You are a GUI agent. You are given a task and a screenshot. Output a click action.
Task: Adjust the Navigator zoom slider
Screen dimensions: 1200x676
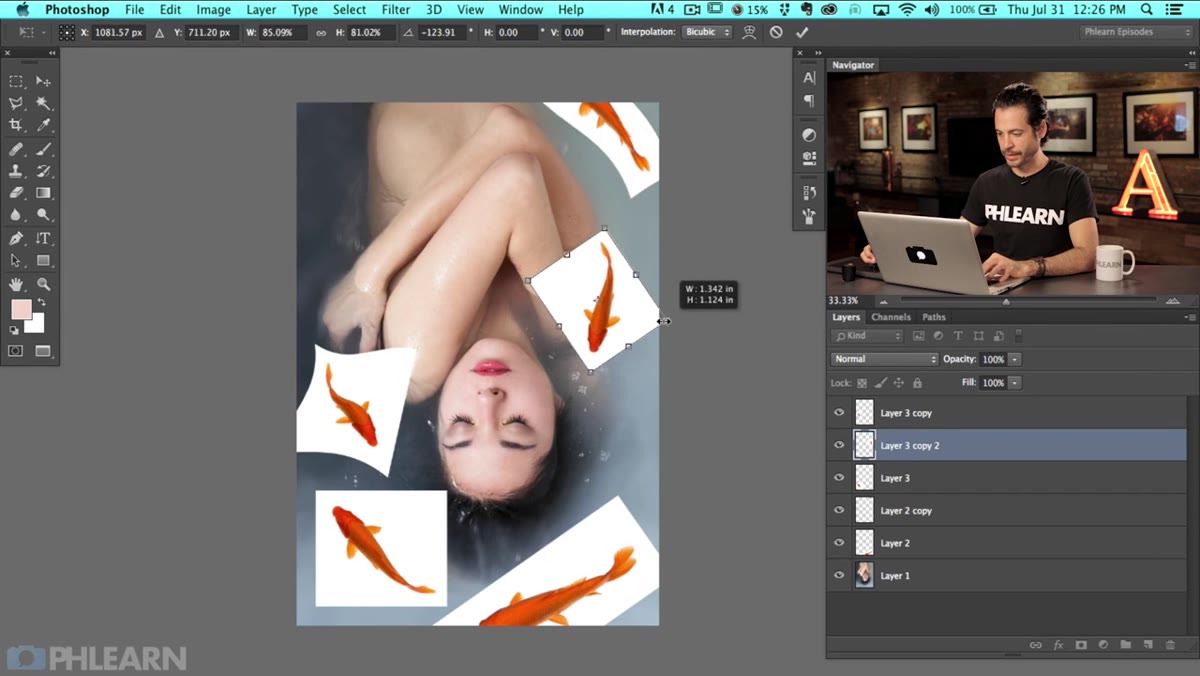pos(1005,301)
